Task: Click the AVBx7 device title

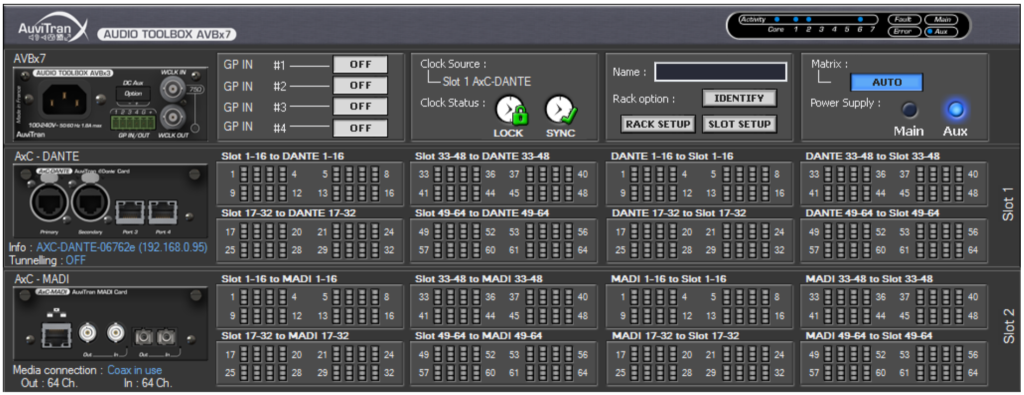Action: tap(29, 59)
